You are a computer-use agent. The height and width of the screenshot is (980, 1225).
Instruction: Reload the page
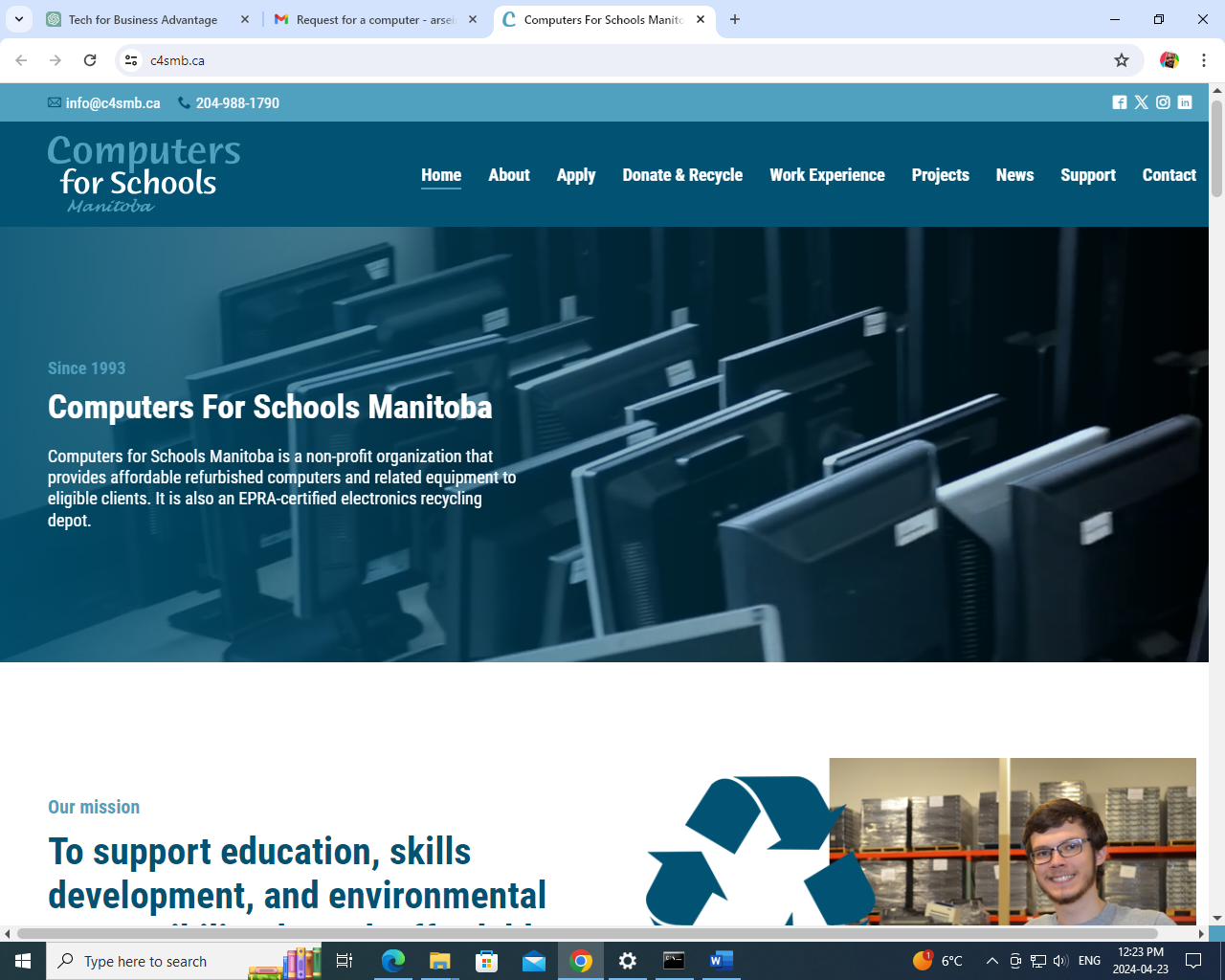tap(90, 60)
